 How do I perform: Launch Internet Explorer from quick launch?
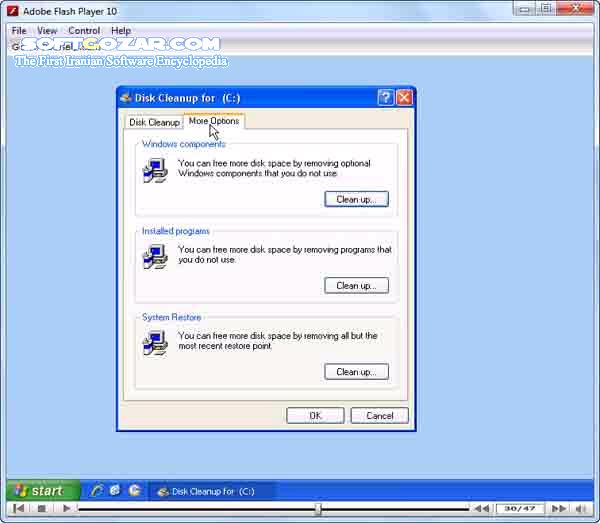(97, 490)
